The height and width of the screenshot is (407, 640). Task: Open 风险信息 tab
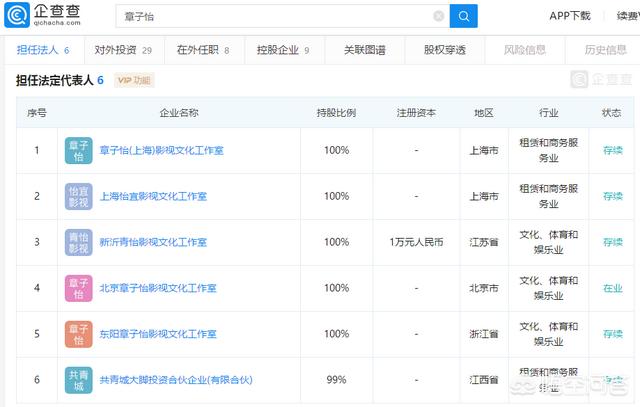524,50
